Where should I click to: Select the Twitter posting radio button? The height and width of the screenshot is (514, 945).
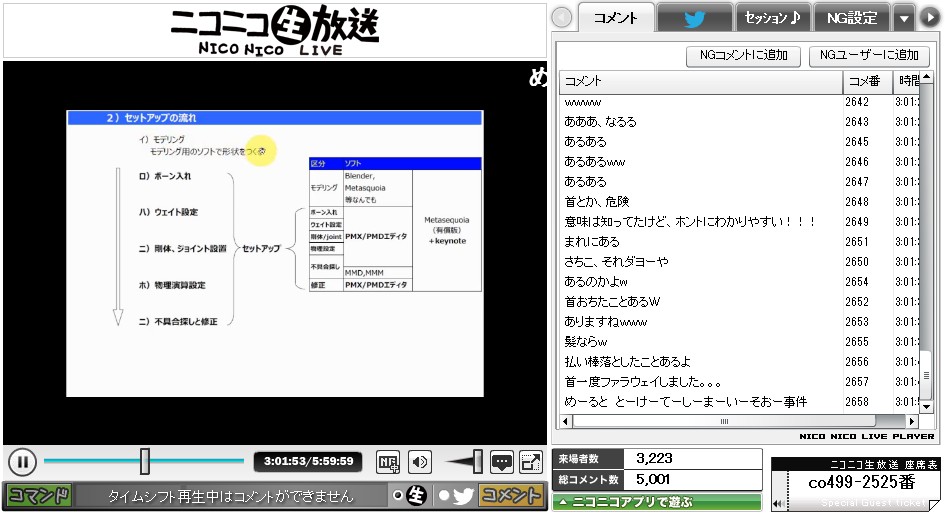pos(444,495)
